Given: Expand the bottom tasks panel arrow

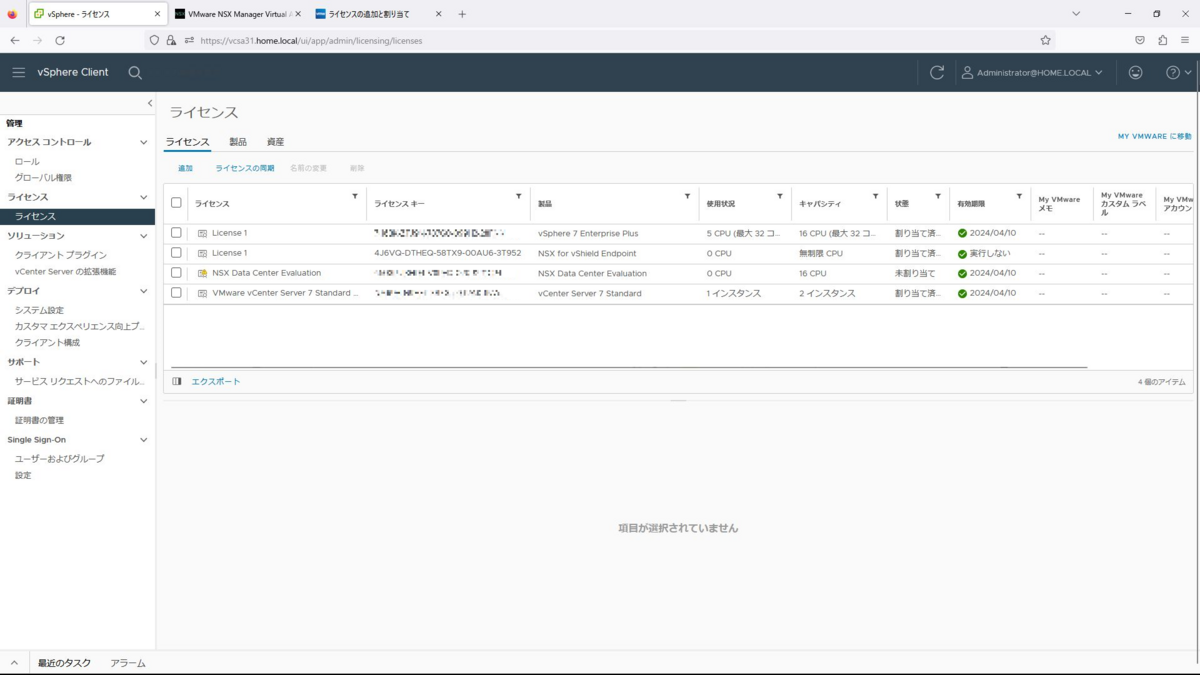Looking at the screenshot, I should 14,663.
